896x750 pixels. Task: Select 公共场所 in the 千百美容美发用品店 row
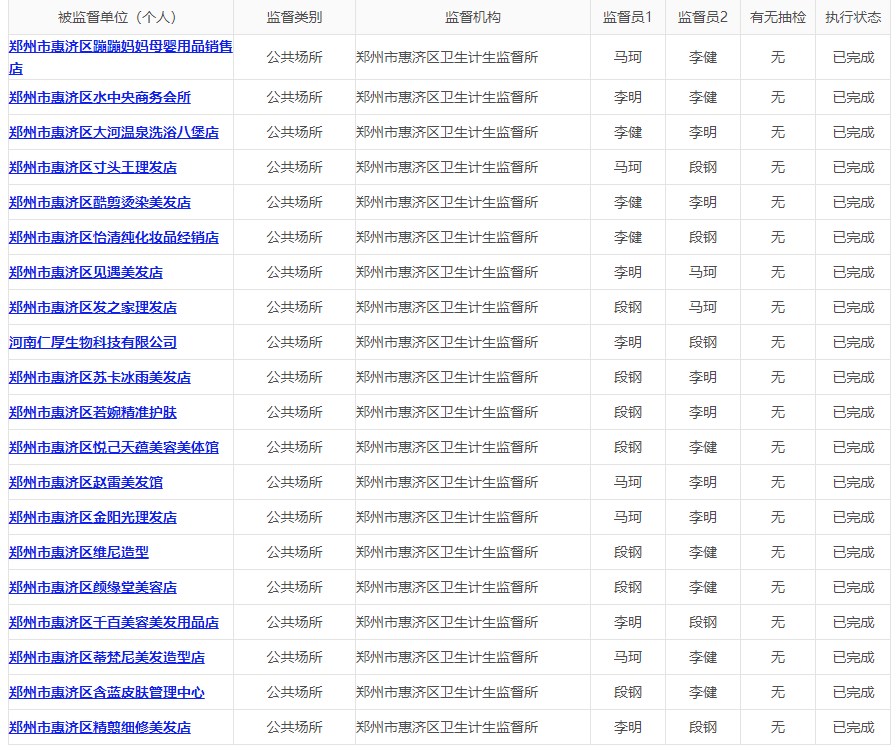294,622
